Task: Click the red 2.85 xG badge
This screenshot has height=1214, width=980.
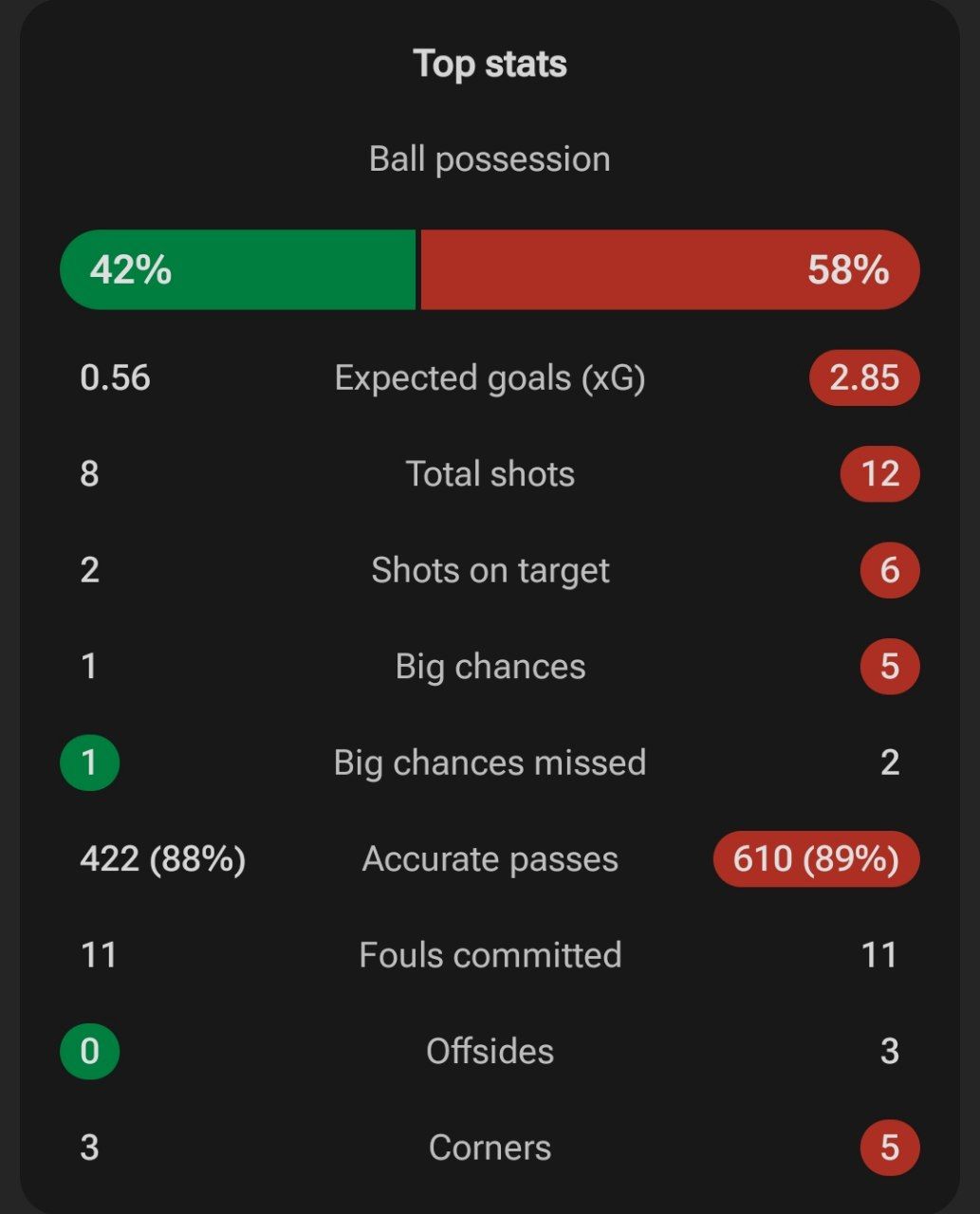Action: 863,377
